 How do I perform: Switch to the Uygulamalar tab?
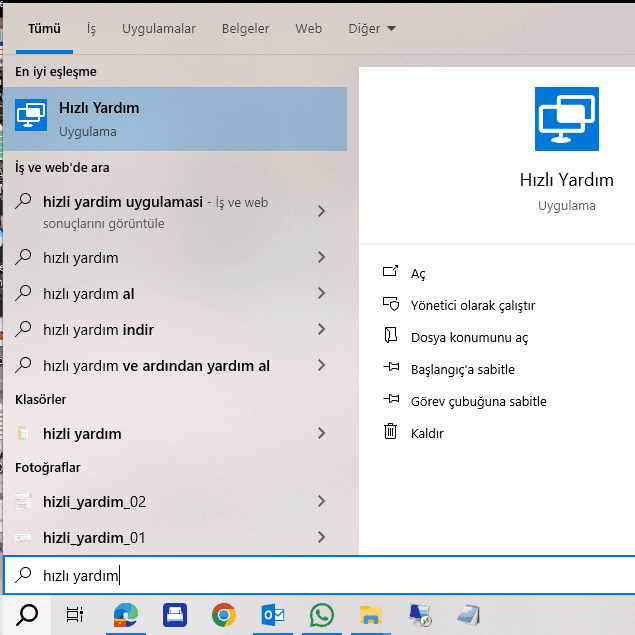tap(159, 29)
